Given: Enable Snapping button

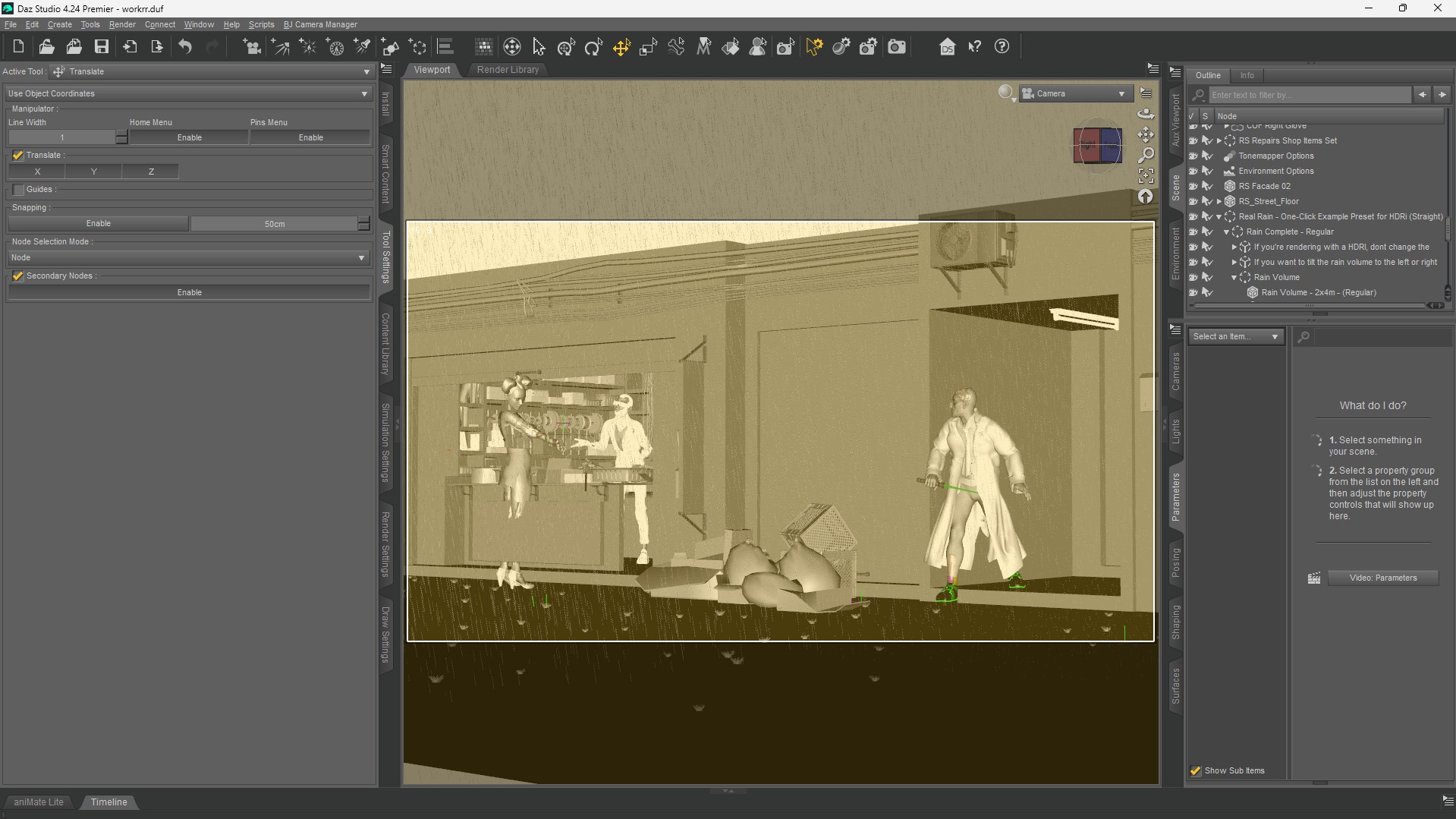Looking at the screenshot, I should click(x=99, y=223).
